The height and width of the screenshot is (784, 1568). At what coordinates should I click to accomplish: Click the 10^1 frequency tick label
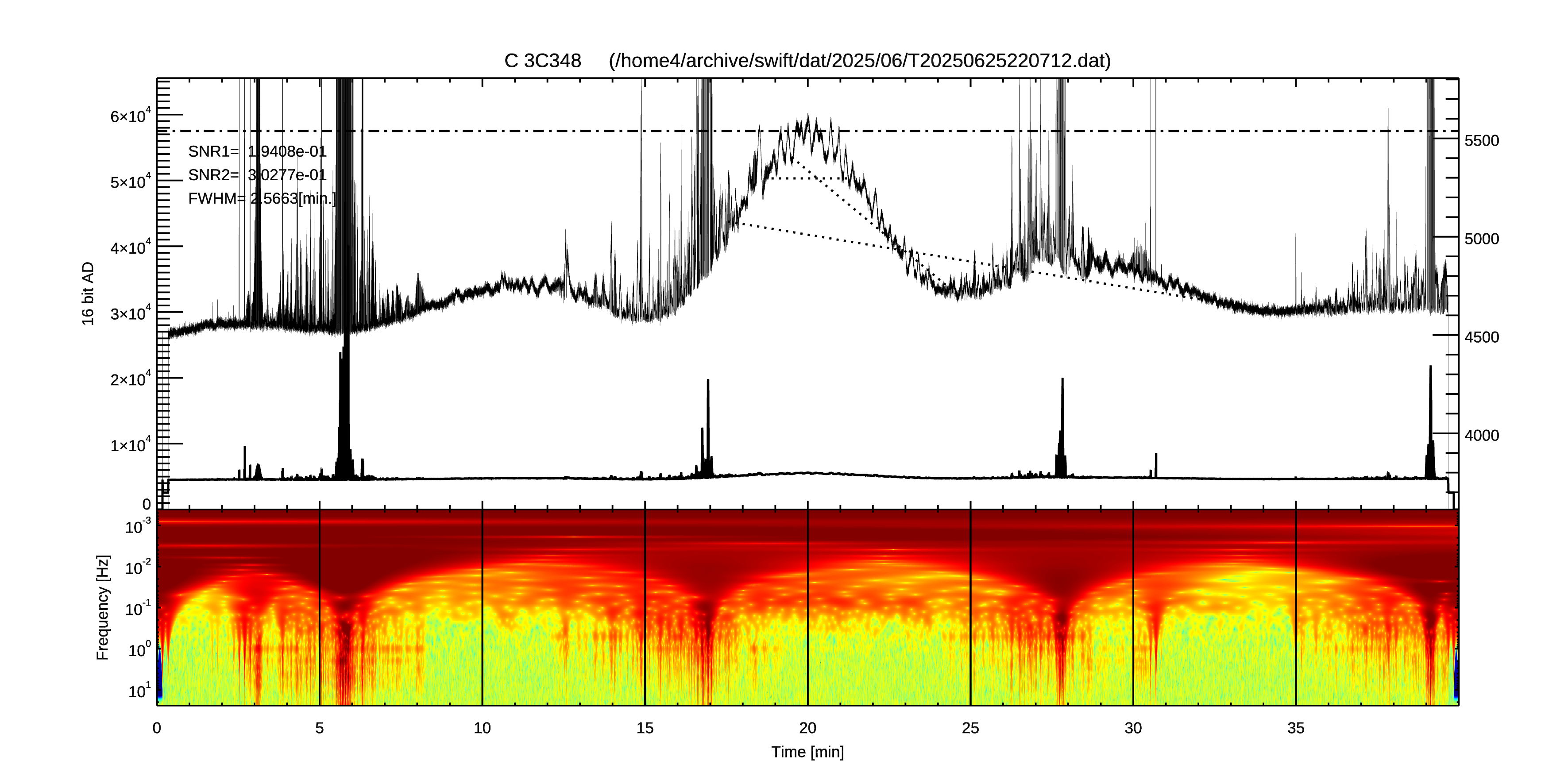click(x=139, y=690)
